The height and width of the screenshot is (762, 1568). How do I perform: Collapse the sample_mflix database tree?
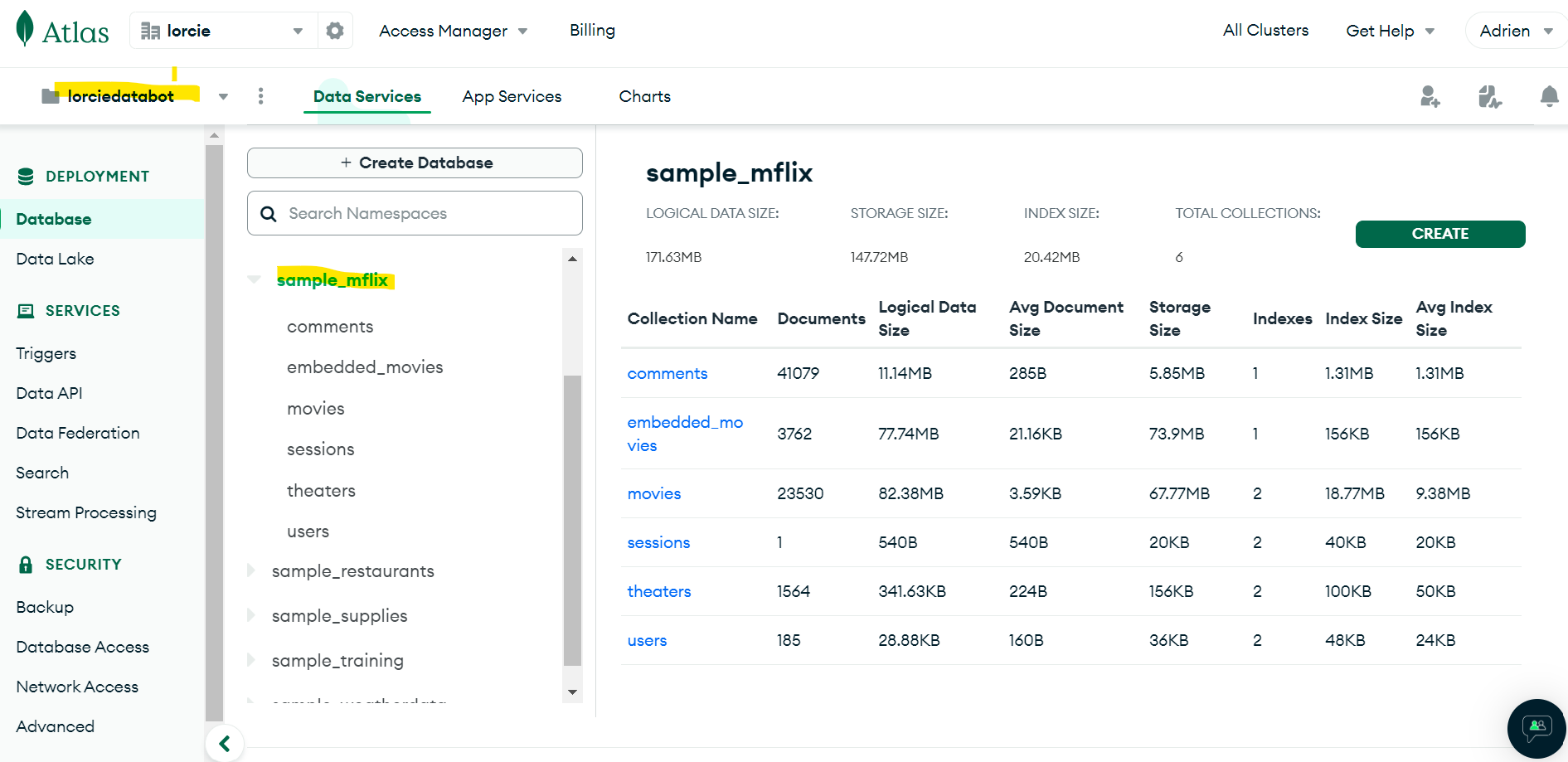(255, 279)
